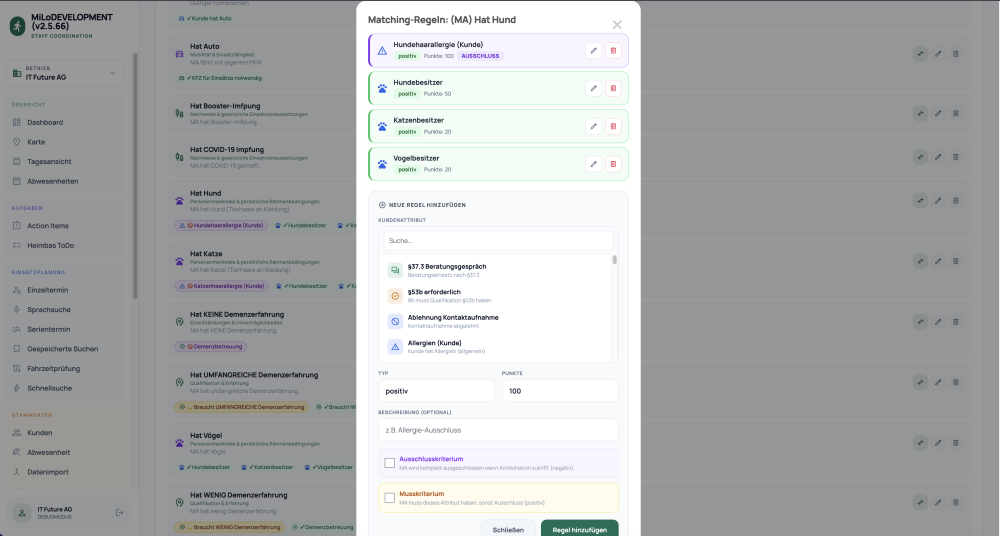The height and width of the screenshot is (536, 1000).
Task: Delete the Hundehaarallergie (Kunde) rule
Action: [613, 50]
